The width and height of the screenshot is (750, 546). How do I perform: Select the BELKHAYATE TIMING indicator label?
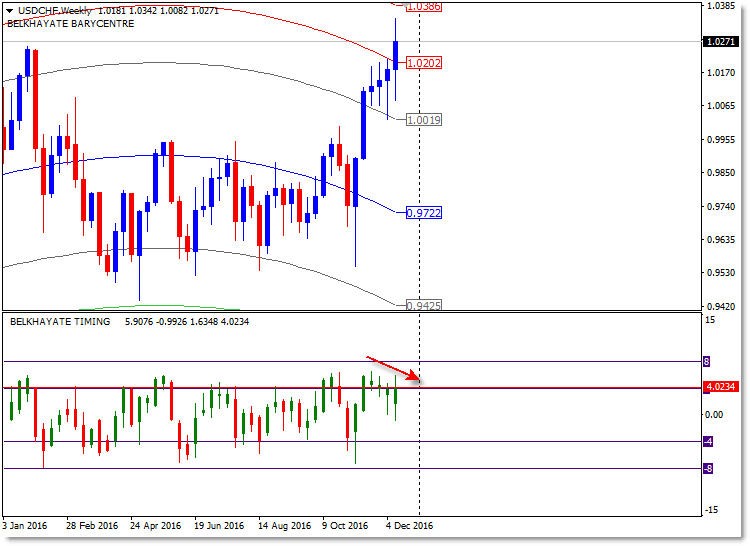coord(60,322)
